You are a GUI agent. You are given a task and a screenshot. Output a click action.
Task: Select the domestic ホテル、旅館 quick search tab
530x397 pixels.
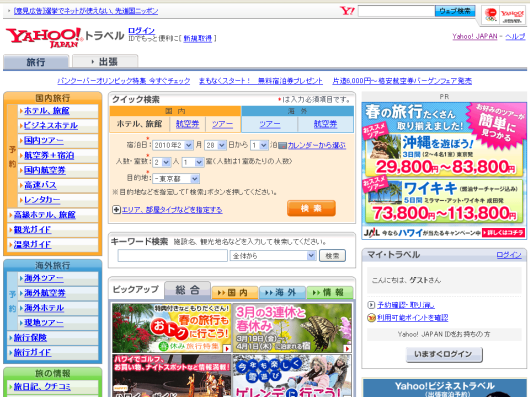point(139,124)
